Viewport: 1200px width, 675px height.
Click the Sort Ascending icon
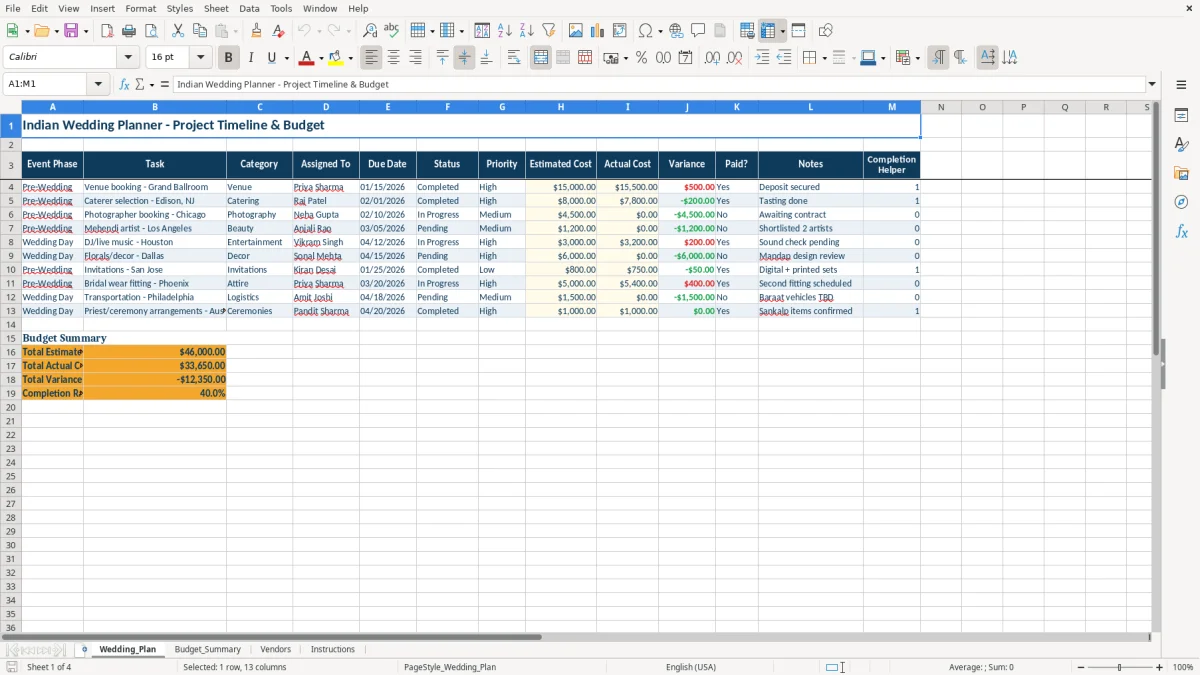click(x=504, y=31)
